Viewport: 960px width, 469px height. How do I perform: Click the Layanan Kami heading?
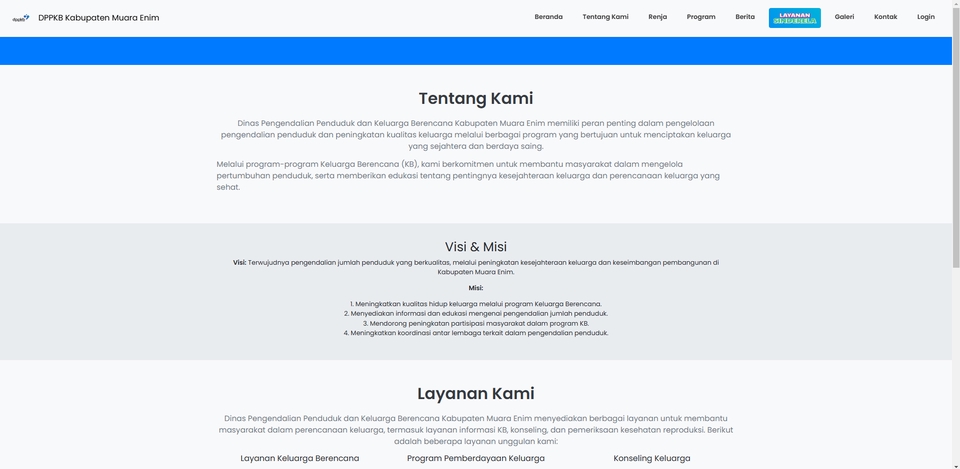[476, 393]
